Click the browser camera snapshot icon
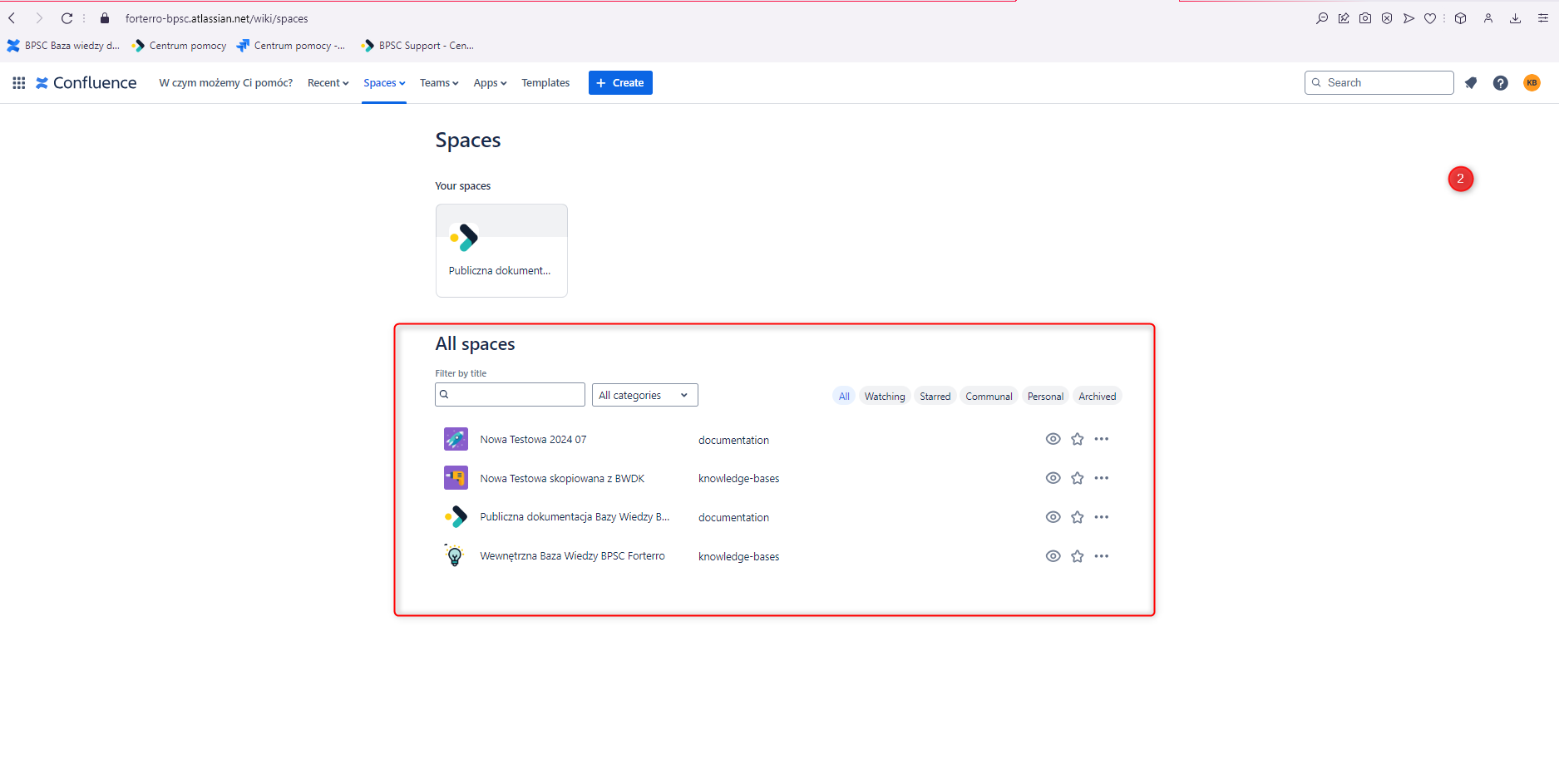The image size is (1559, 784). click(1365, 18)
